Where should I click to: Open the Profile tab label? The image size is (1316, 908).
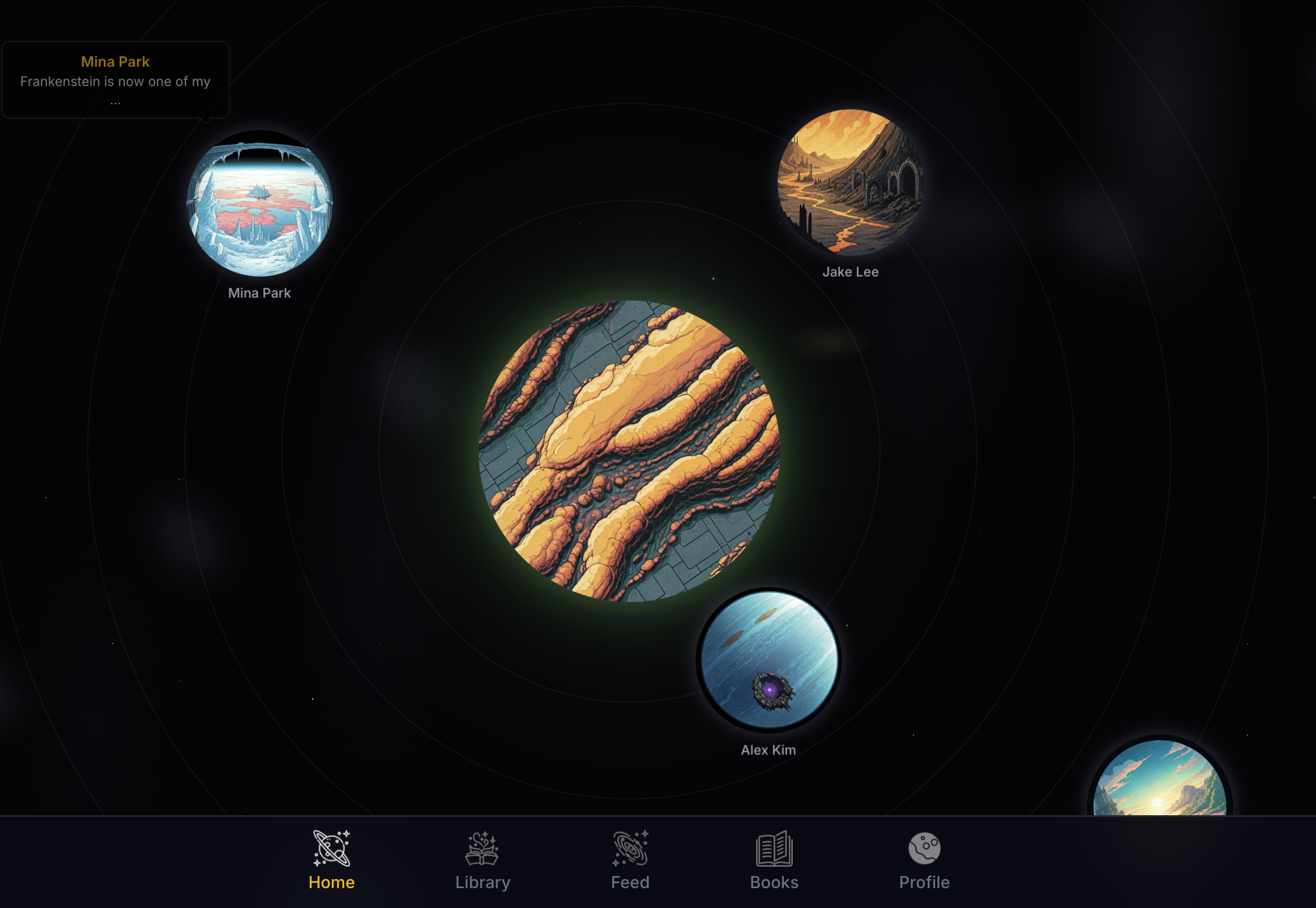pyautogui.click(x=924, y=883)
